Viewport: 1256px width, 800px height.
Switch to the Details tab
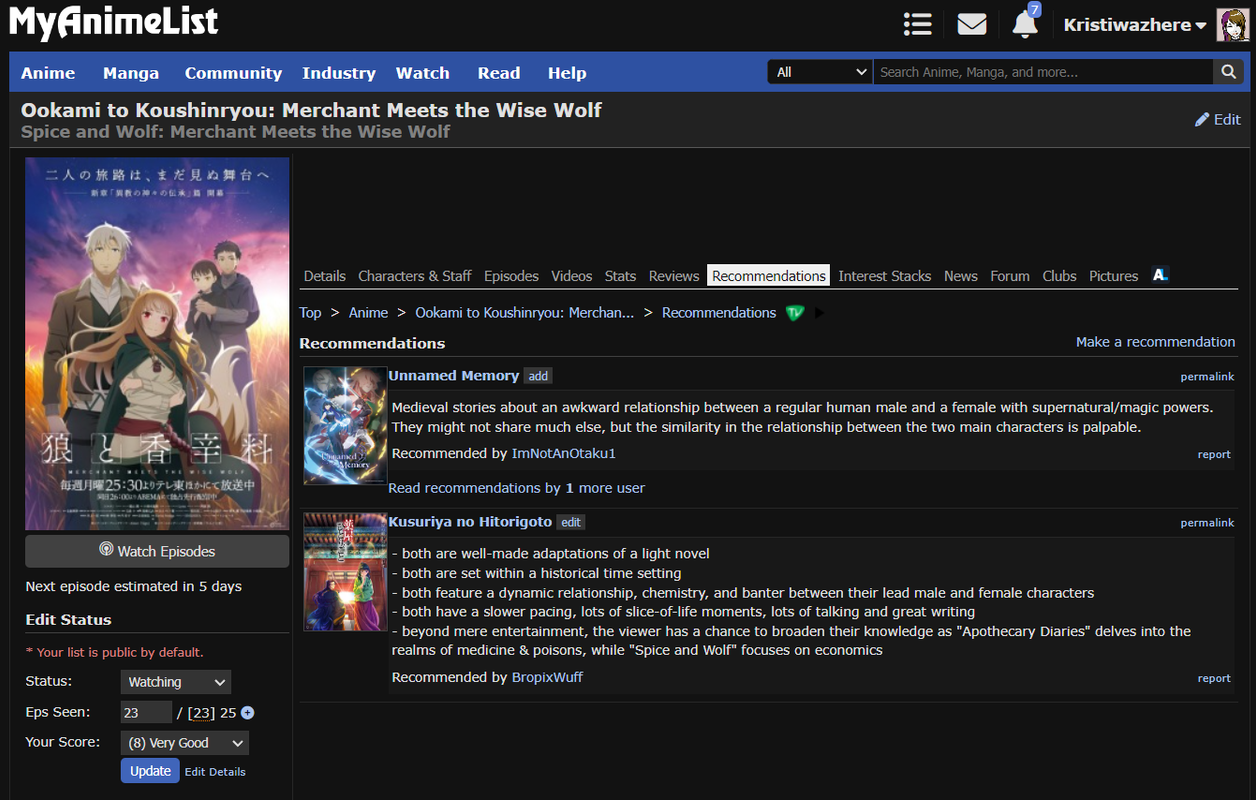click(x=325, y=276)
